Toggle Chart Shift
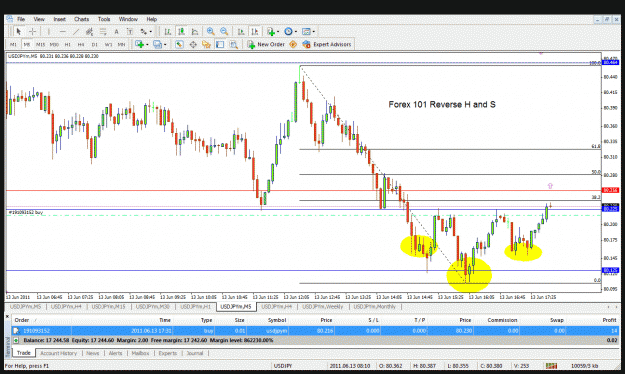 click(x=255, y=31)
